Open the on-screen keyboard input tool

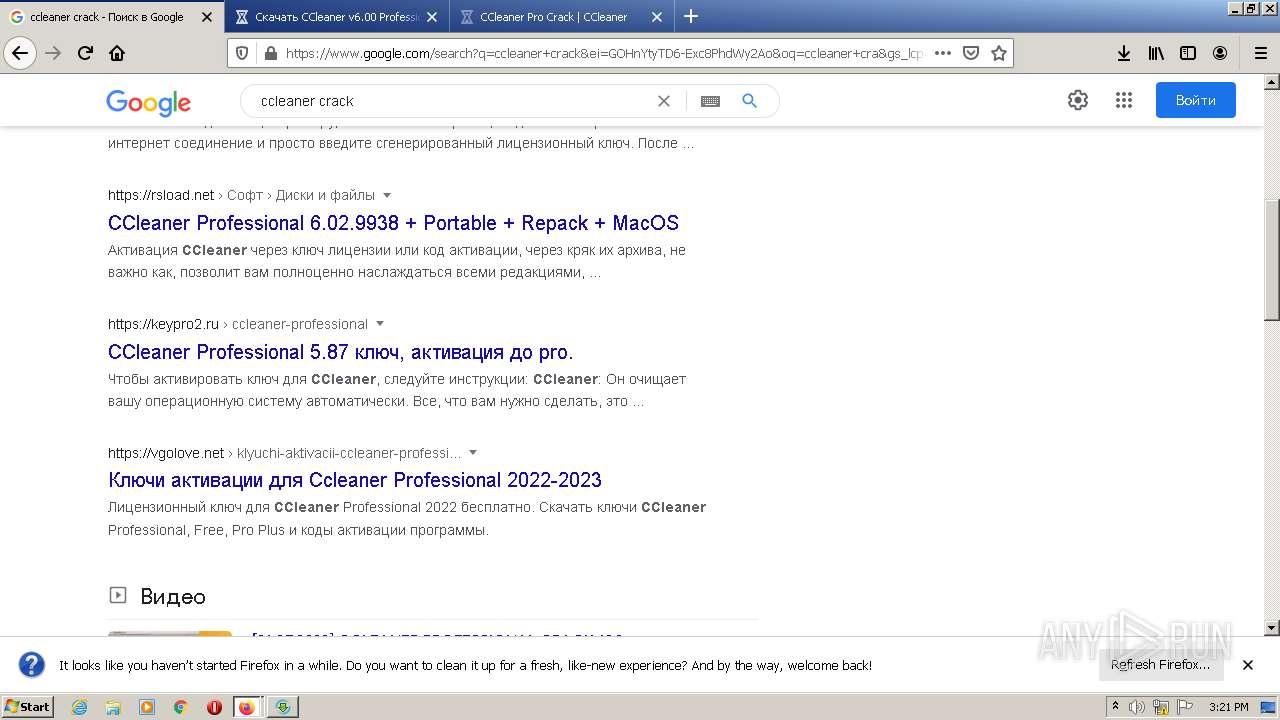tap(710, 101)
